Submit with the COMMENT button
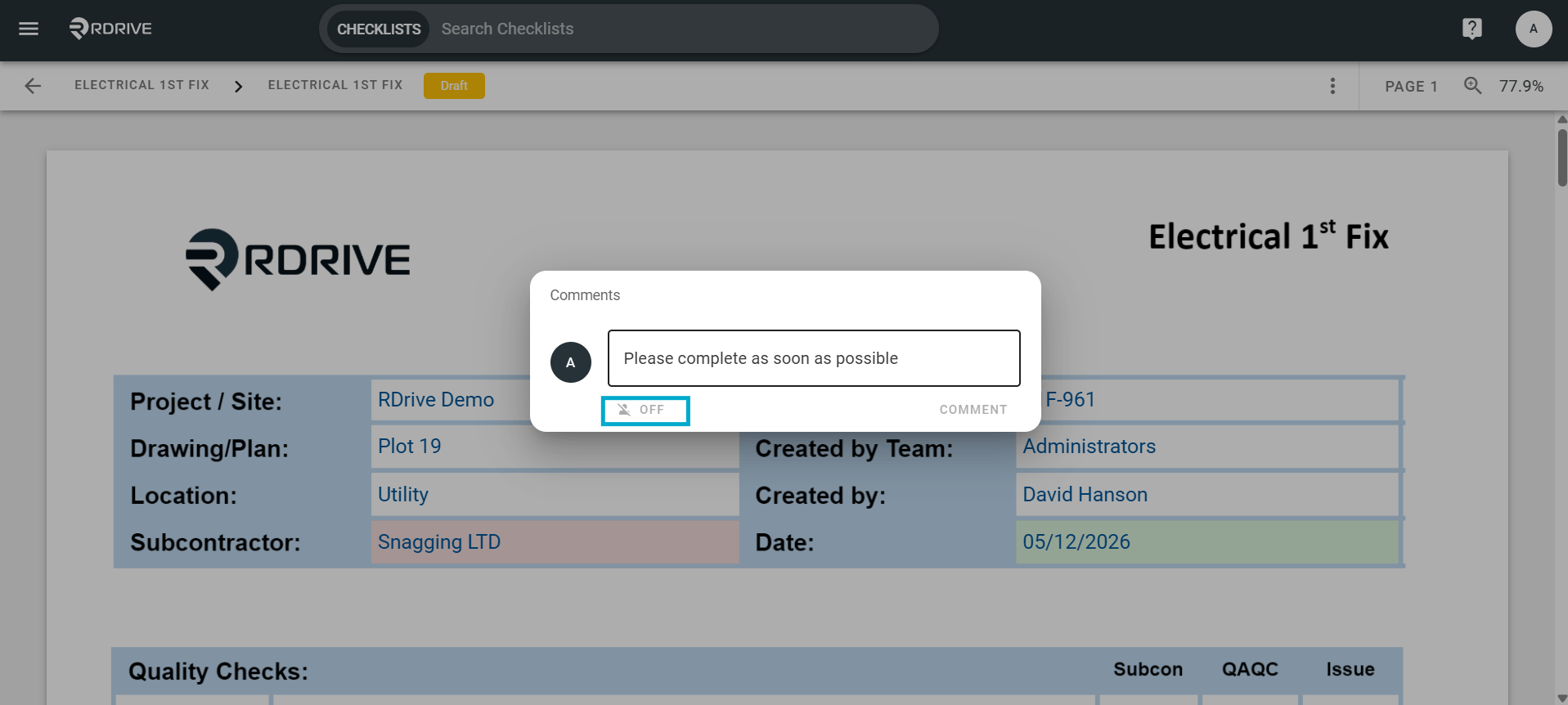 973,410
